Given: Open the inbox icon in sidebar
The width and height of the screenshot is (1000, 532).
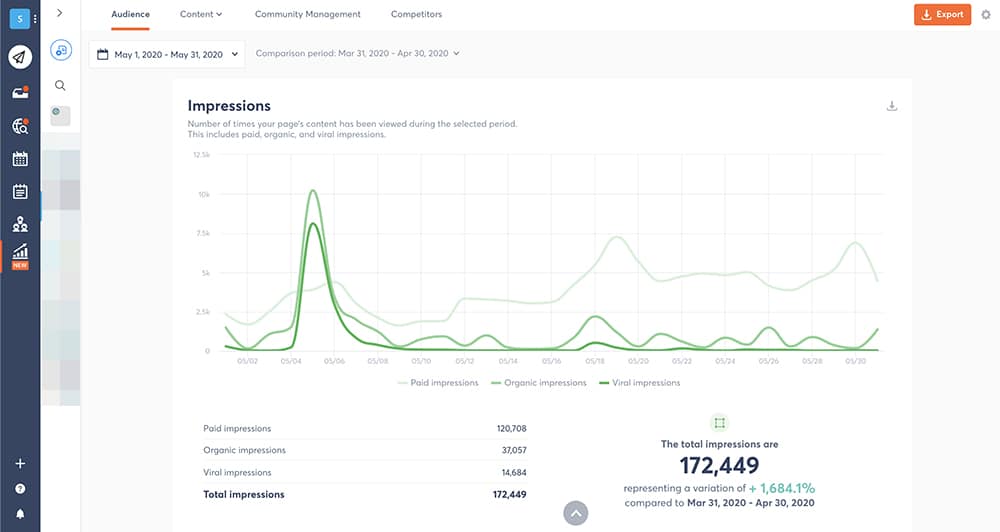Looking at the screenshot, I should point(20,92).
